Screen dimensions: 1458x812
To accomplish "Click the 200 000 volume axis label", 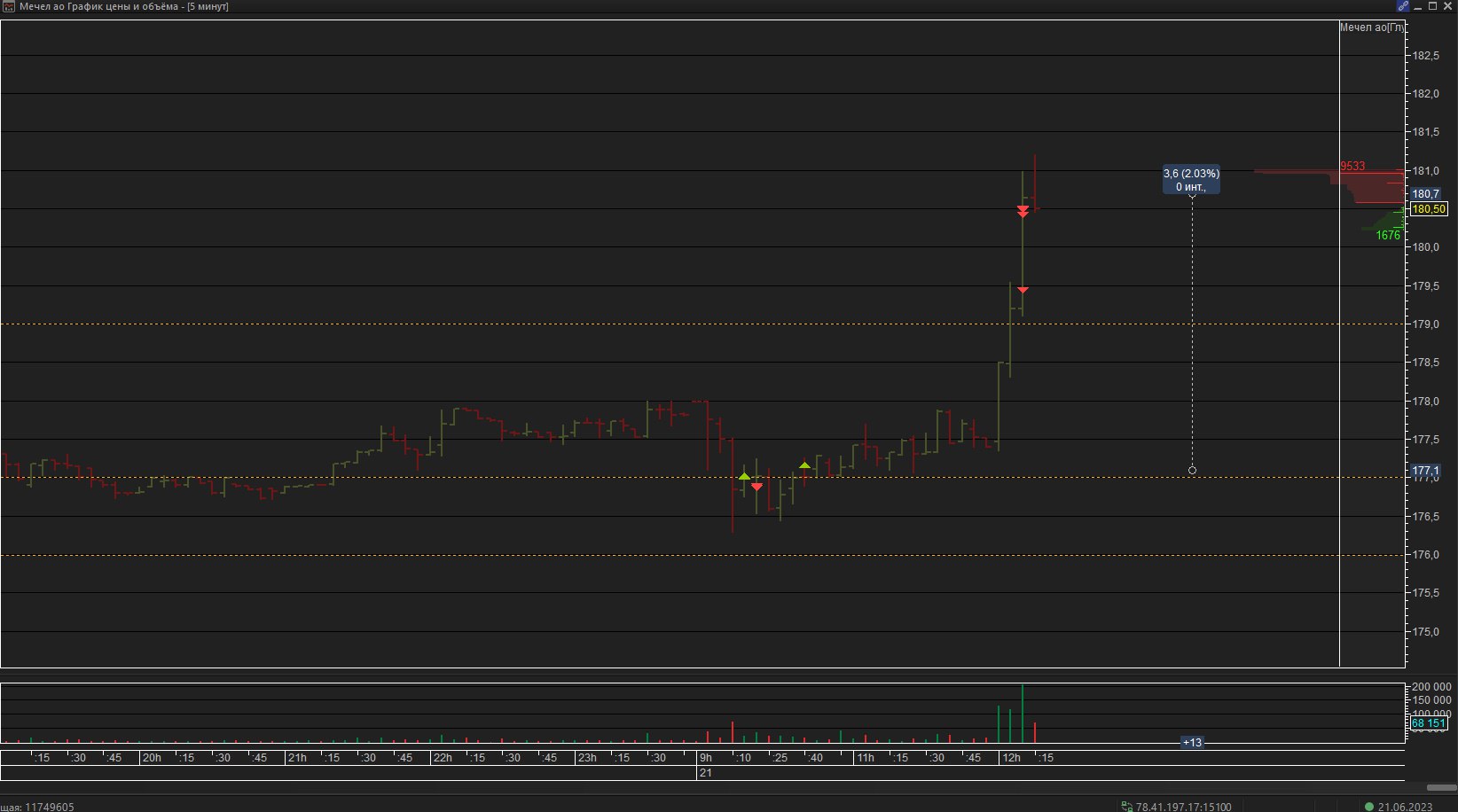I will pos(1431,687).
